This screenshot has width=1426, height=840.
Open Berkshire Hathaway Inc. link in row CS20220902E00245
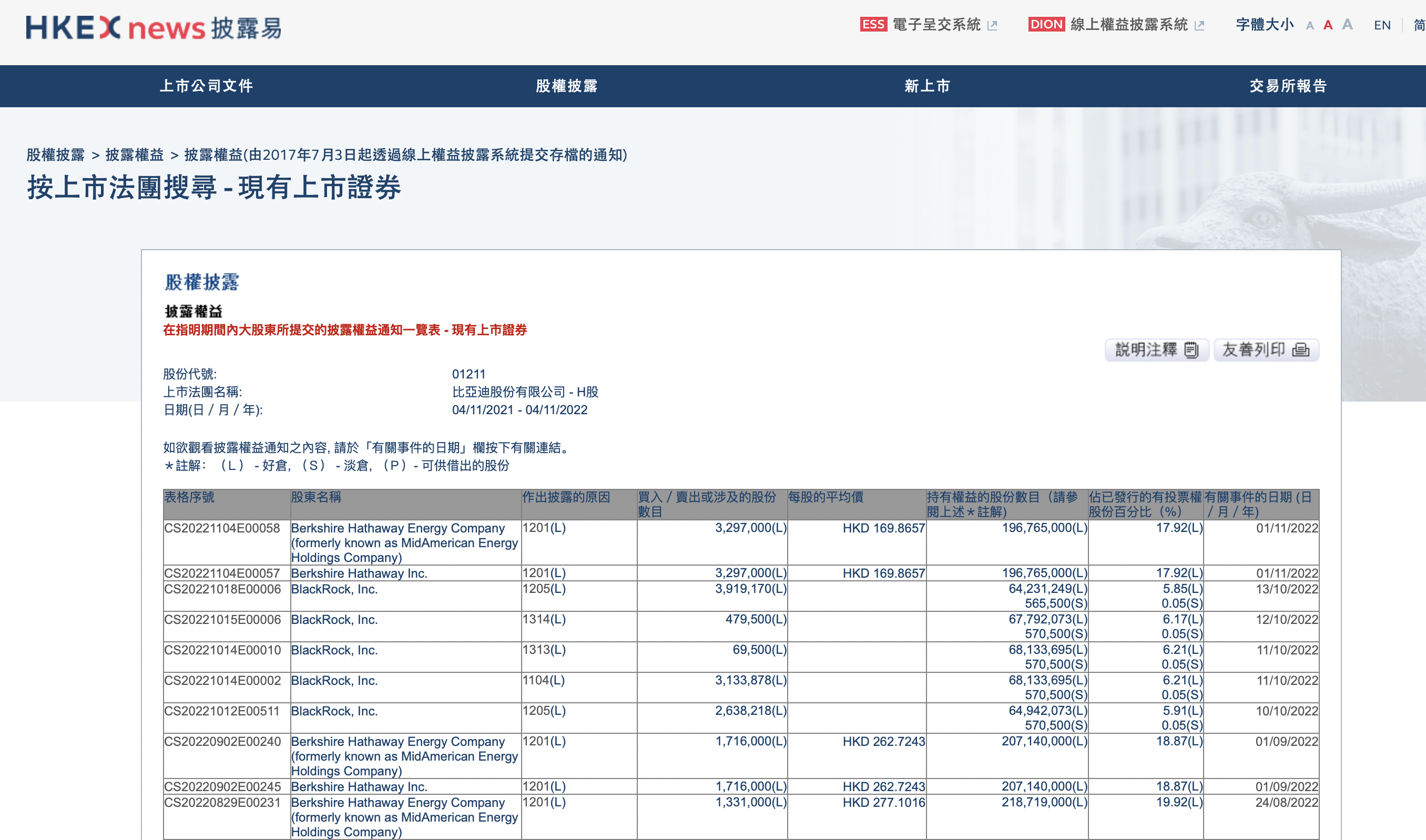[359, 787]
